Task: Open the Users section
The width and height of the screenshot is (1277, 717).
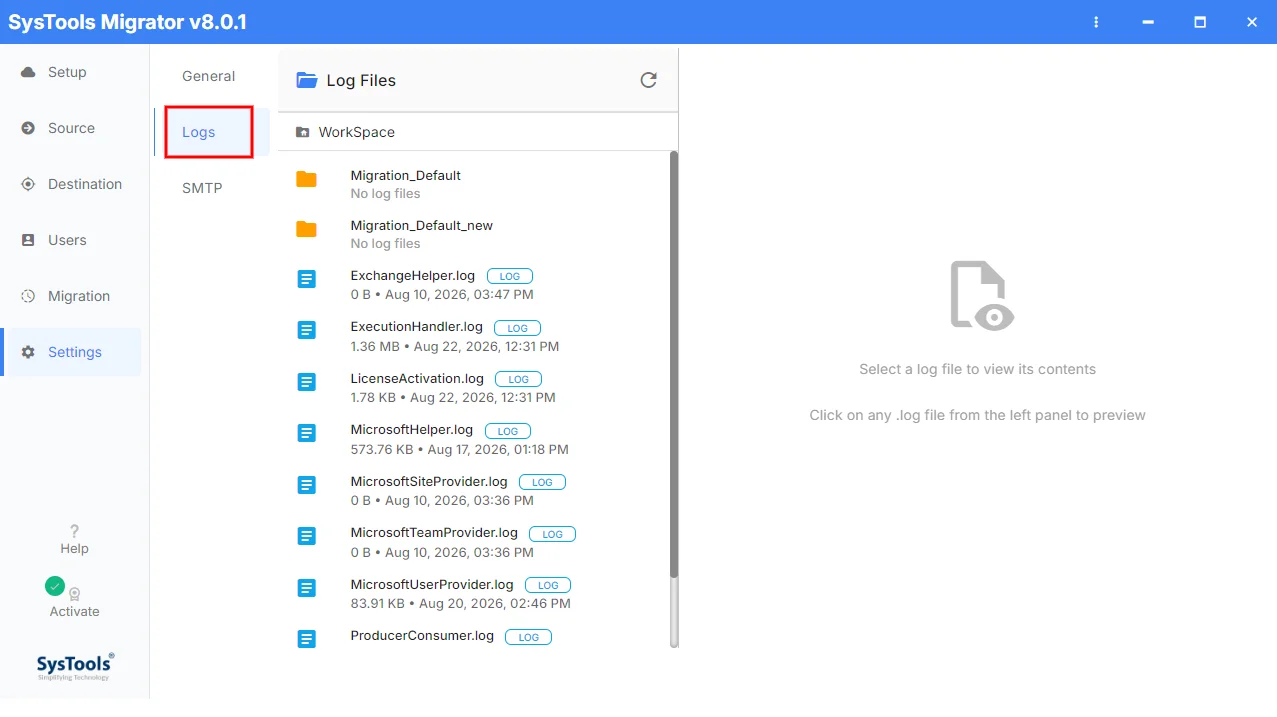Action: pos(67,240)
